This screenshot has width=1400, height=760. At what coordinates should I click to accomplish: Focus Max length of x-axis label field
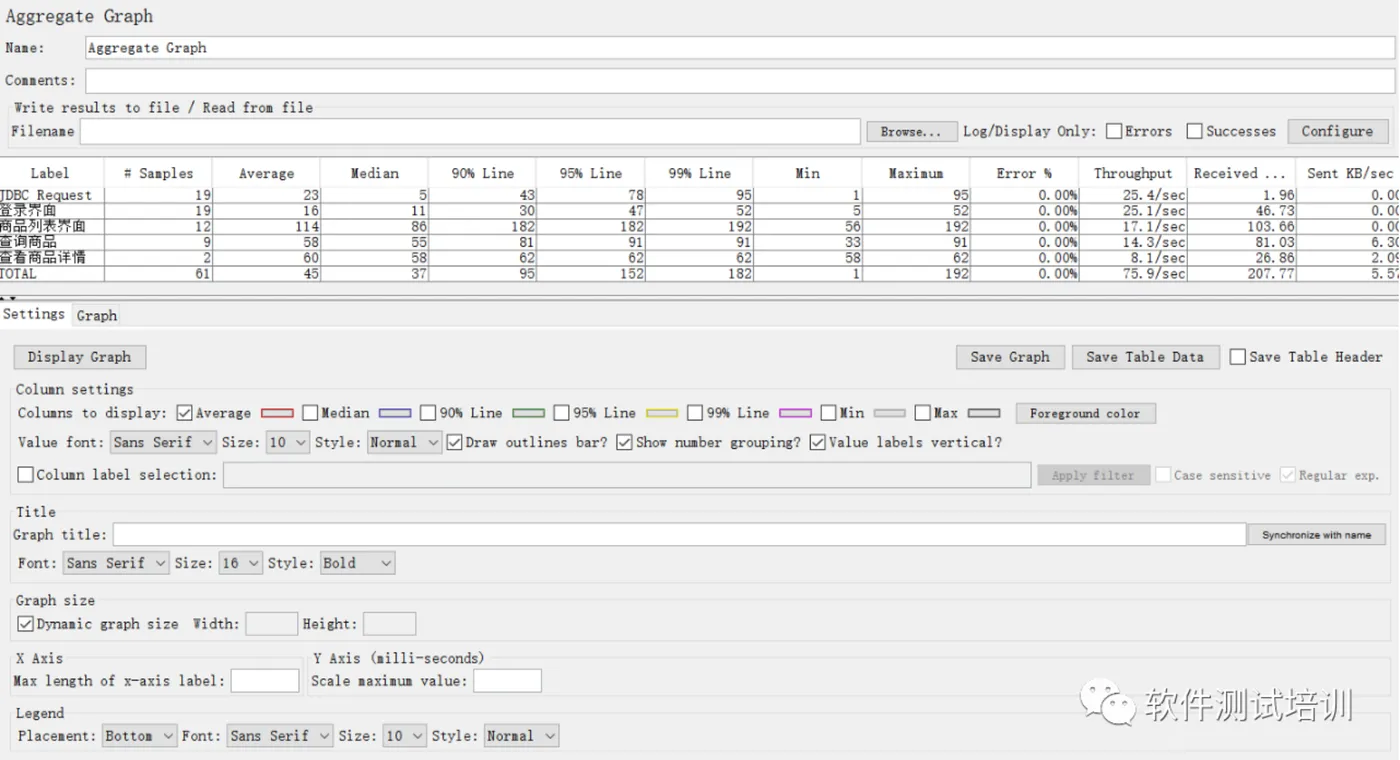[265, 681]
